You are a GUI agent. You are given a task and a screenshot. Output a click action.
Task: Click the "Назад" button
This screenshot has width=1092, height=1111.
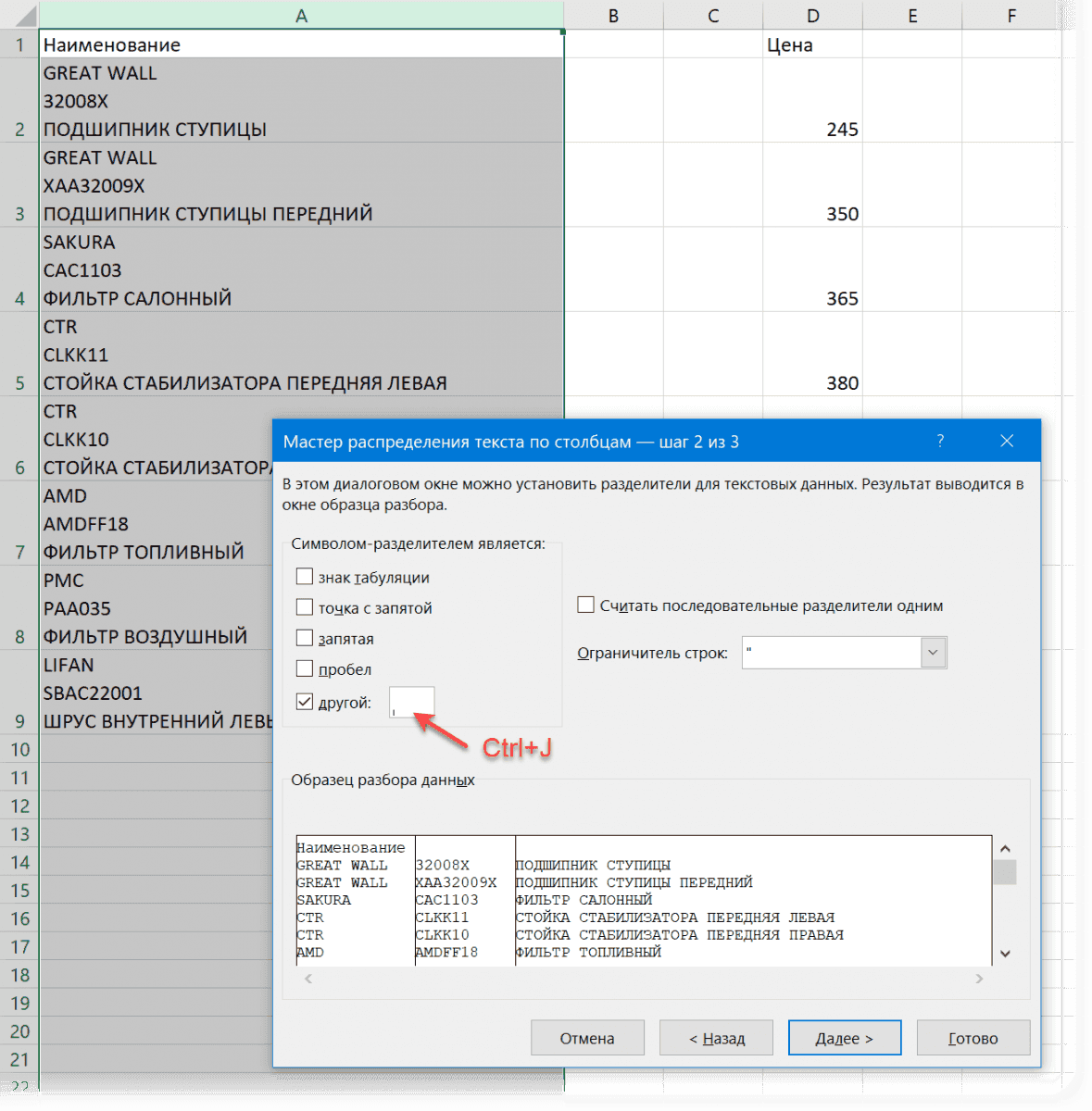pos(715,1037)
